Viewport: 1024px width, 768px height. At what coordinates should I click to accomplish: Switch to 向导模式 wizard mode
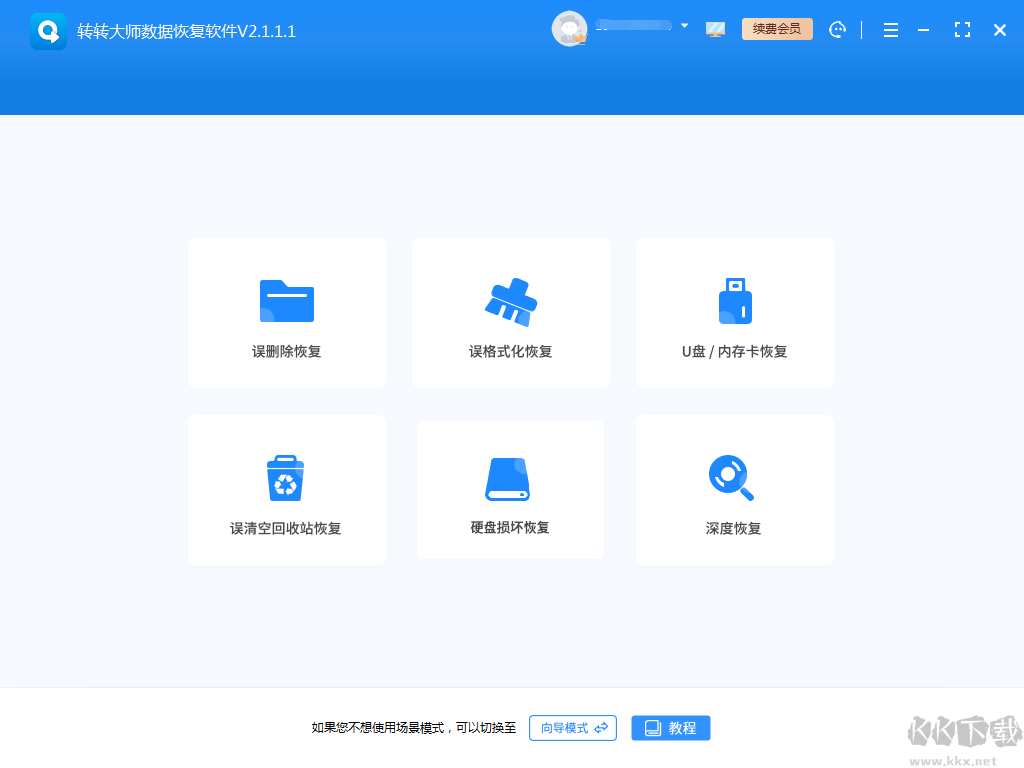572,728
